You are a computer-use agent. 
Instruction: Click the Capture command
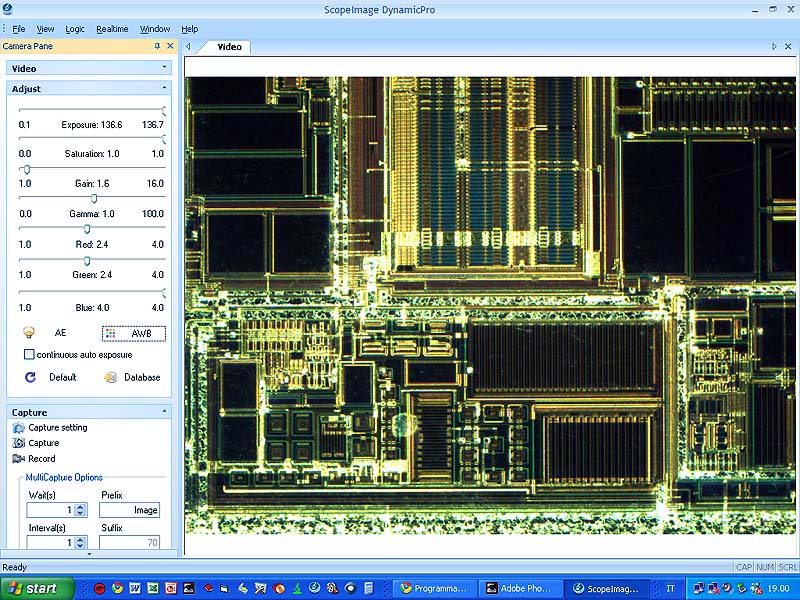point(43,443)
